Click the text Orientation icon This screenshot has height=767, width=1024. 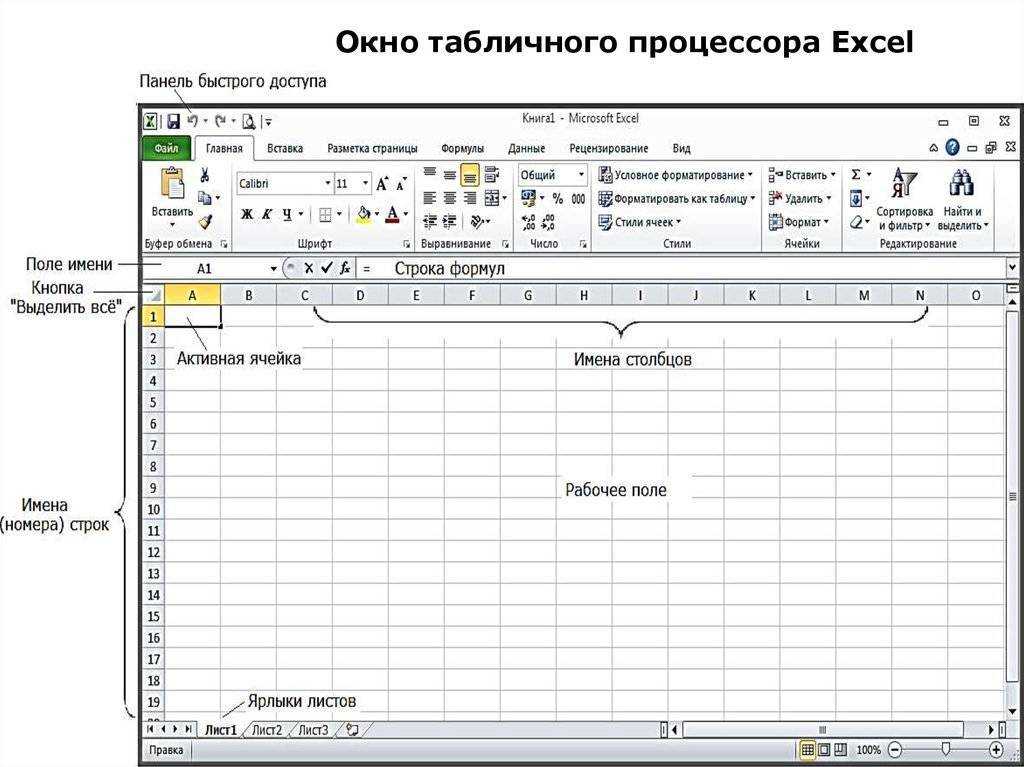(477, 222)
